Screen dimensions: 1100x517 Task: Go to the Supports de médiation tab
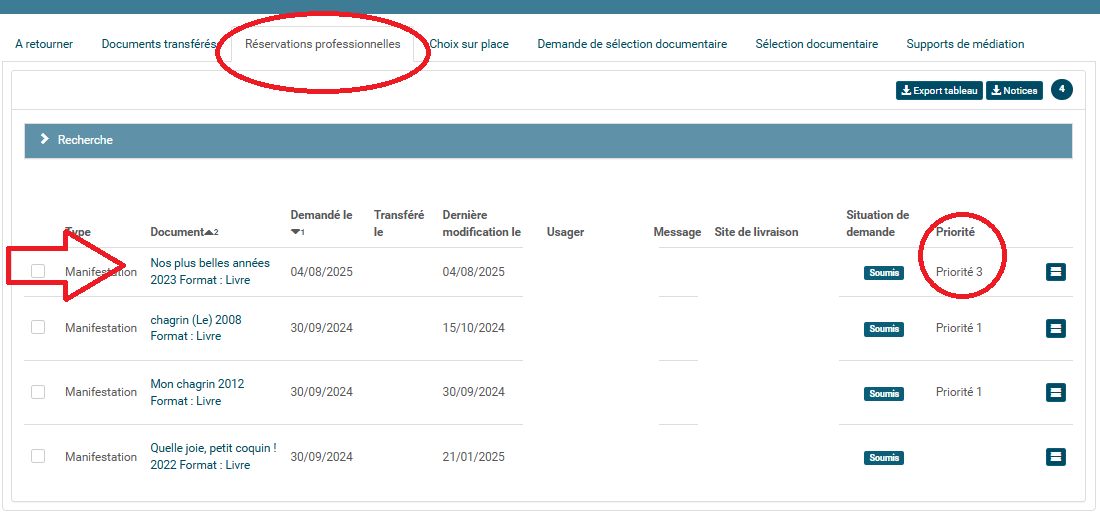coord(964,44)
